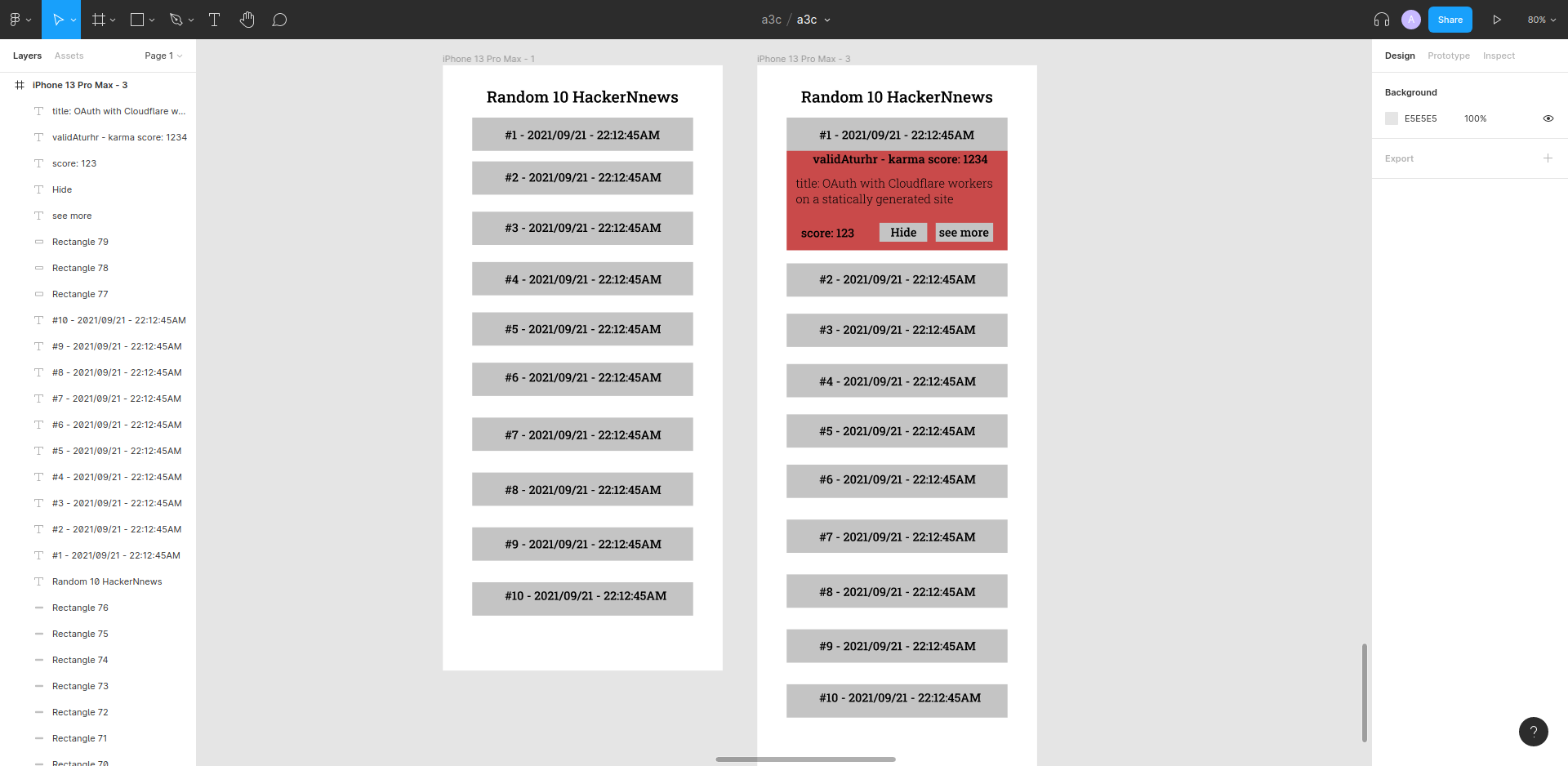Click the canvas vertical scrollbar
The width and height of the screenshot is (1568, 766).
click(1365, 693)
